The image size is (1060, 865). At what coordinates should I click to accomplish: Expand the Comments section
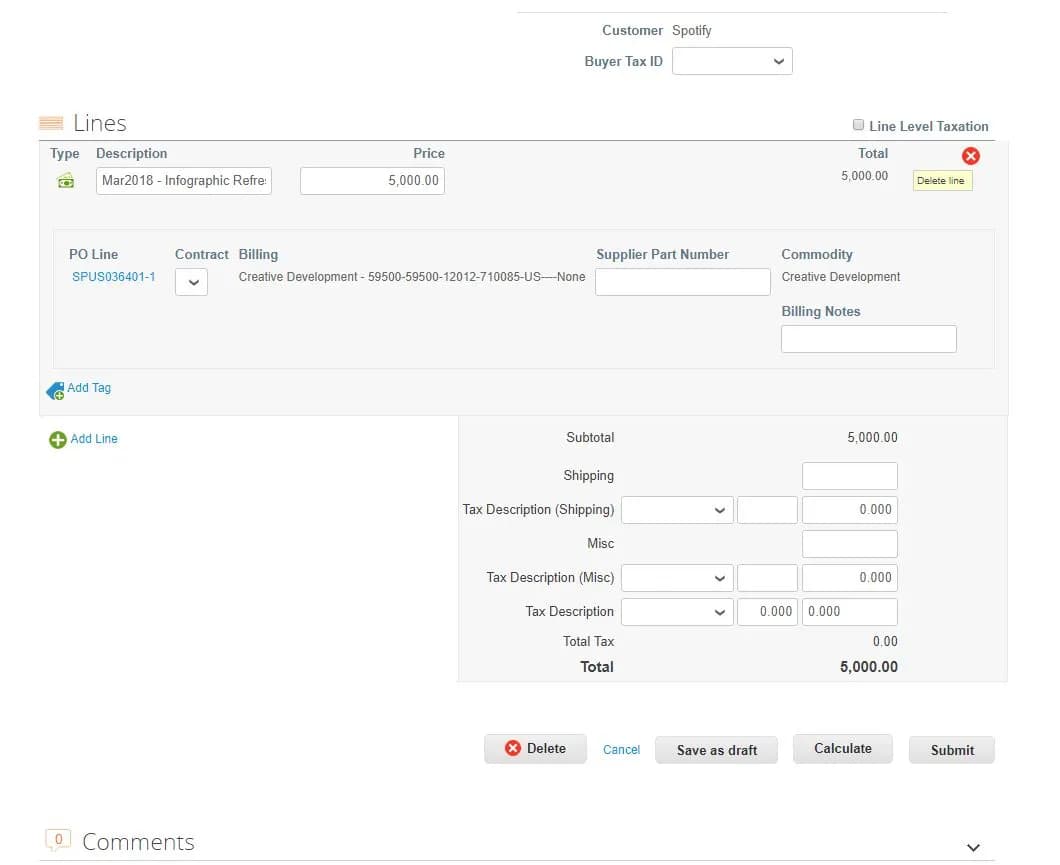[x=973, y=845]
